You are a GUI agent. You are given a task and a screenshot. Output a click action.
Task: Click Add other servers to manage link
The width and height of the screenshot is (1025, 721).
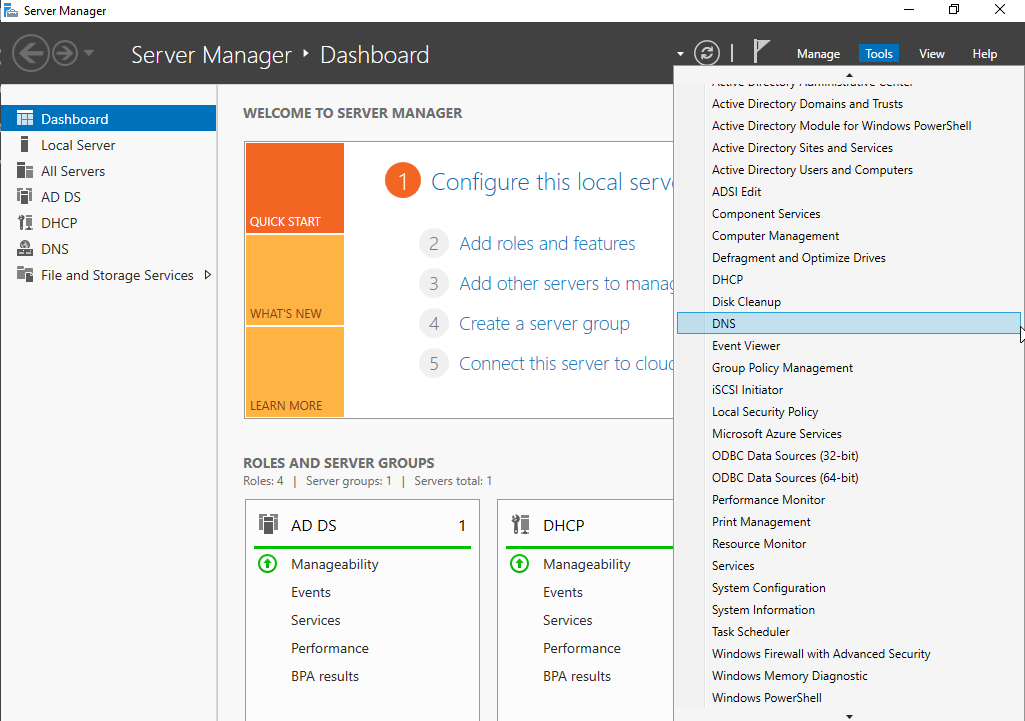(x=566, y=283)
